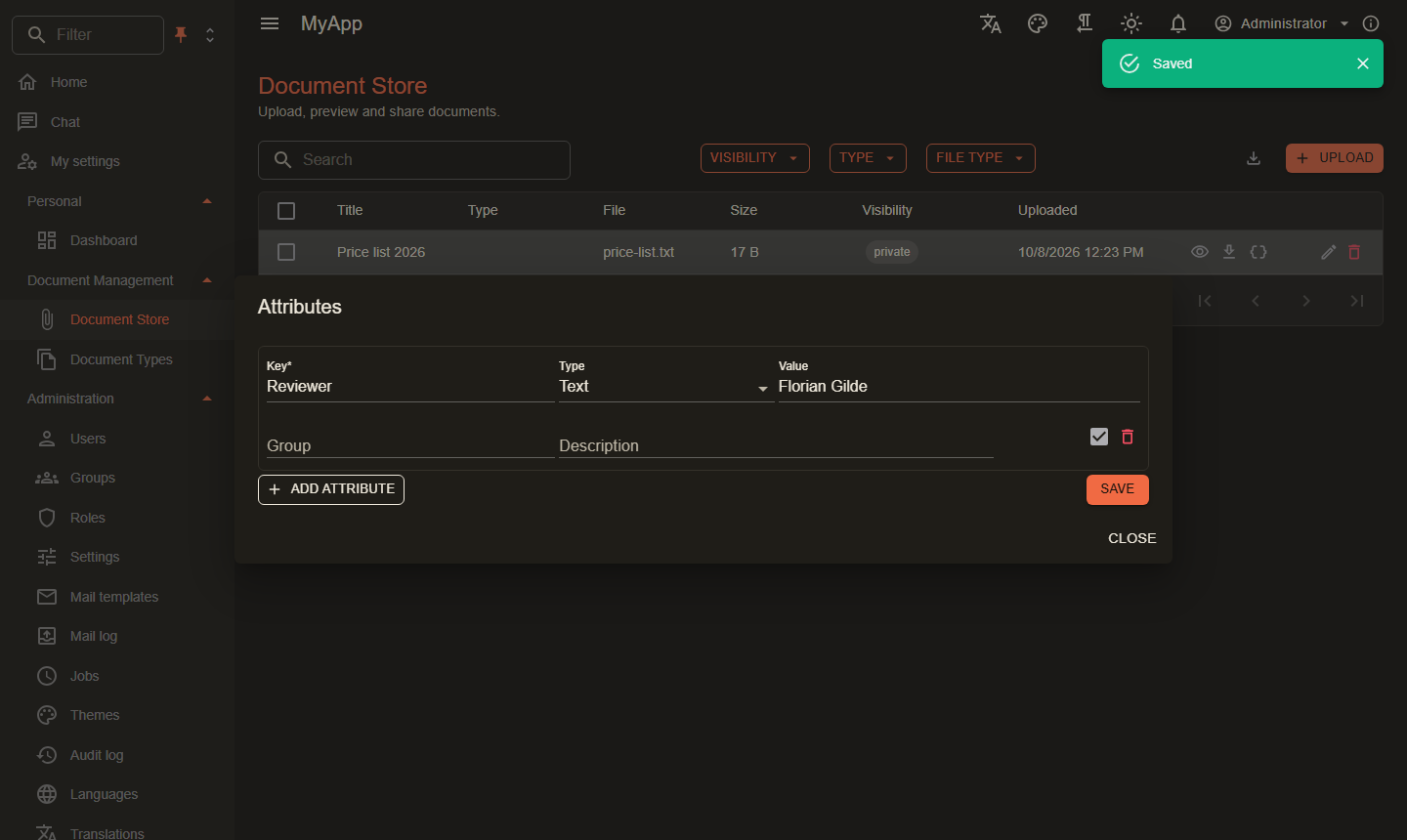Viewport: 1407px width, 840px height.
Task: Tick the select-all checkbox in table header
Action: tap(286, 211)
